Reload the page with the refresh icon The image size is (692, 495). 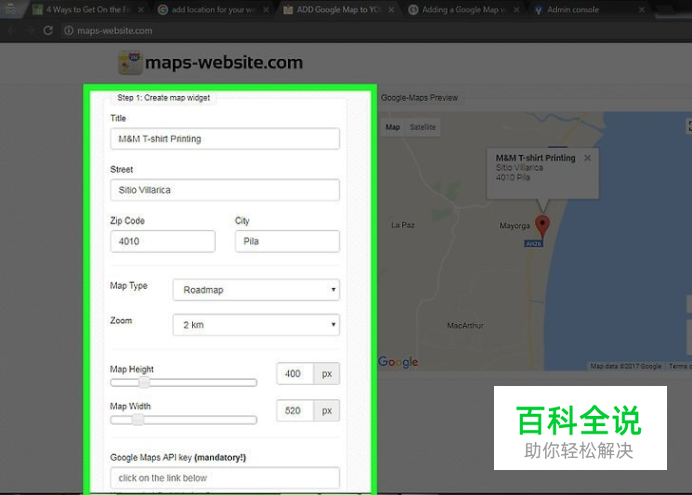[48, 30]
